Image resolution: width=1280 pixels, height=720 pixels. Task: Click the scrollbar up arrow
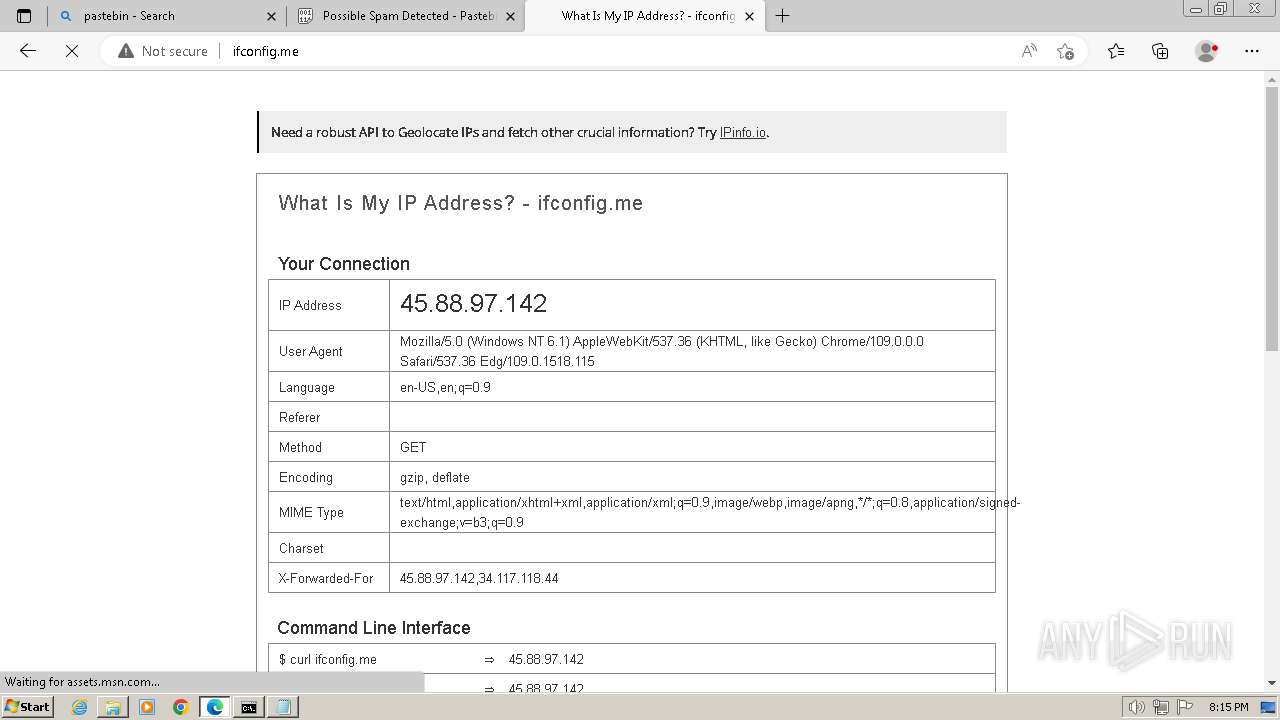pos(1272,79)
